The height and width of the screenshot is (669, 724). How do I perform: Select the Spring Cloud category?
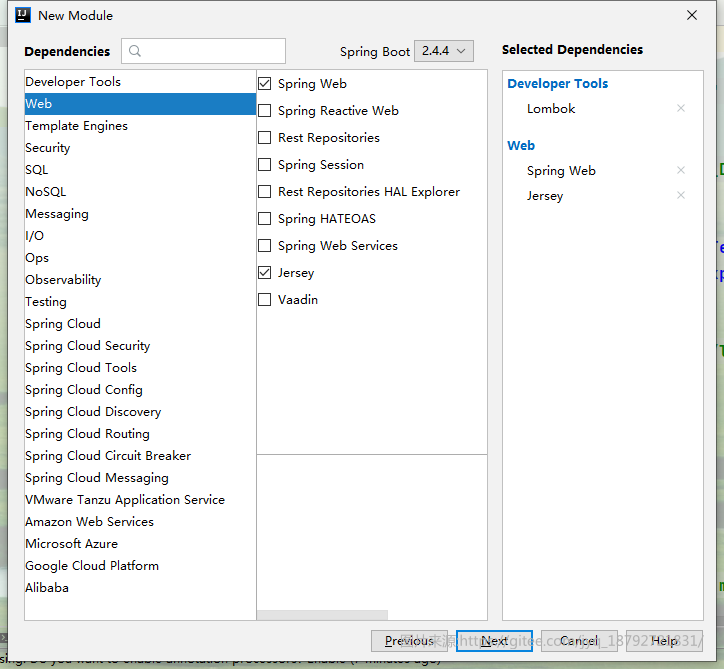click(x=140, y=324)
